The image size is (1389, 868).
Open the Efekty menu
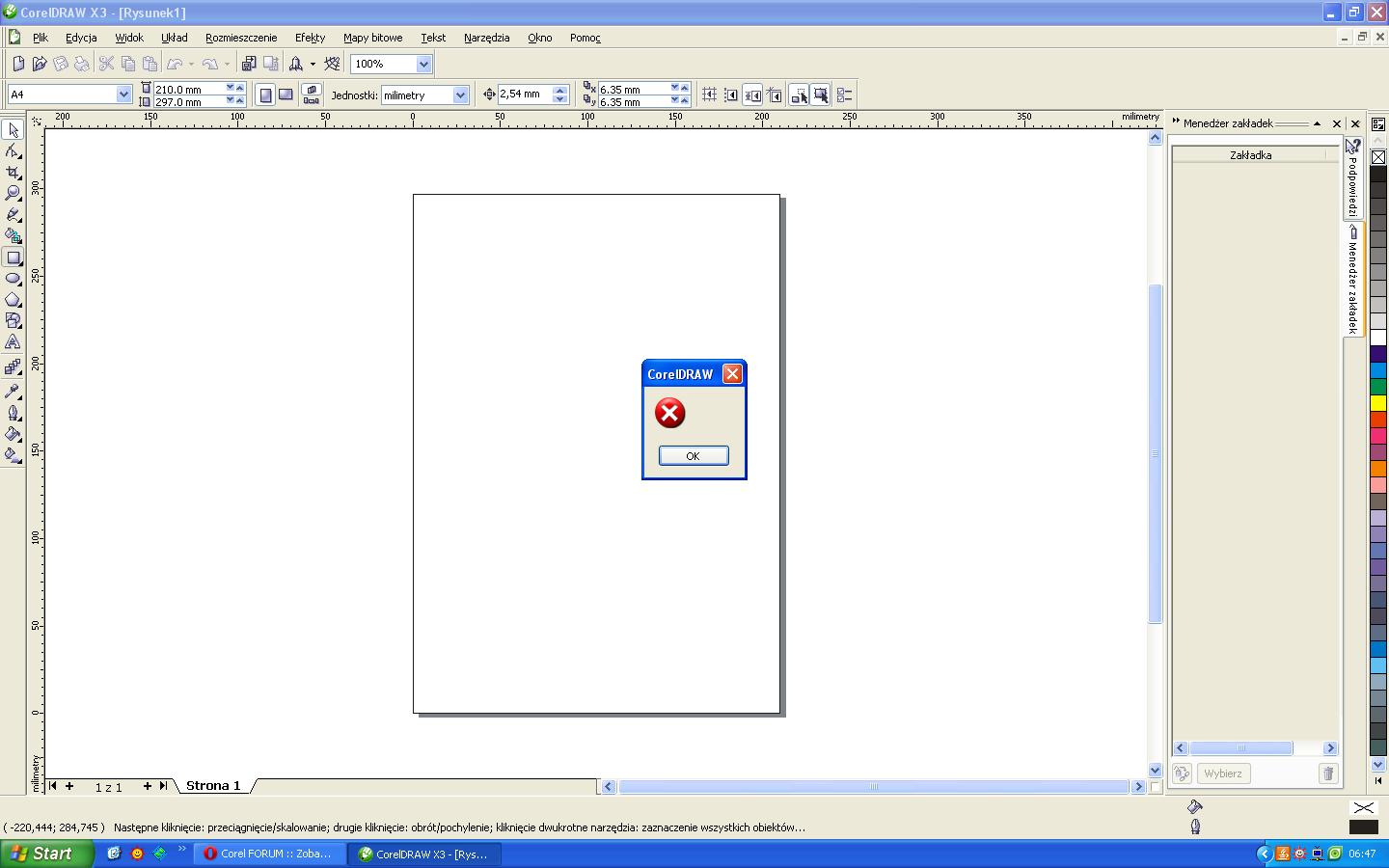point(310,38)
